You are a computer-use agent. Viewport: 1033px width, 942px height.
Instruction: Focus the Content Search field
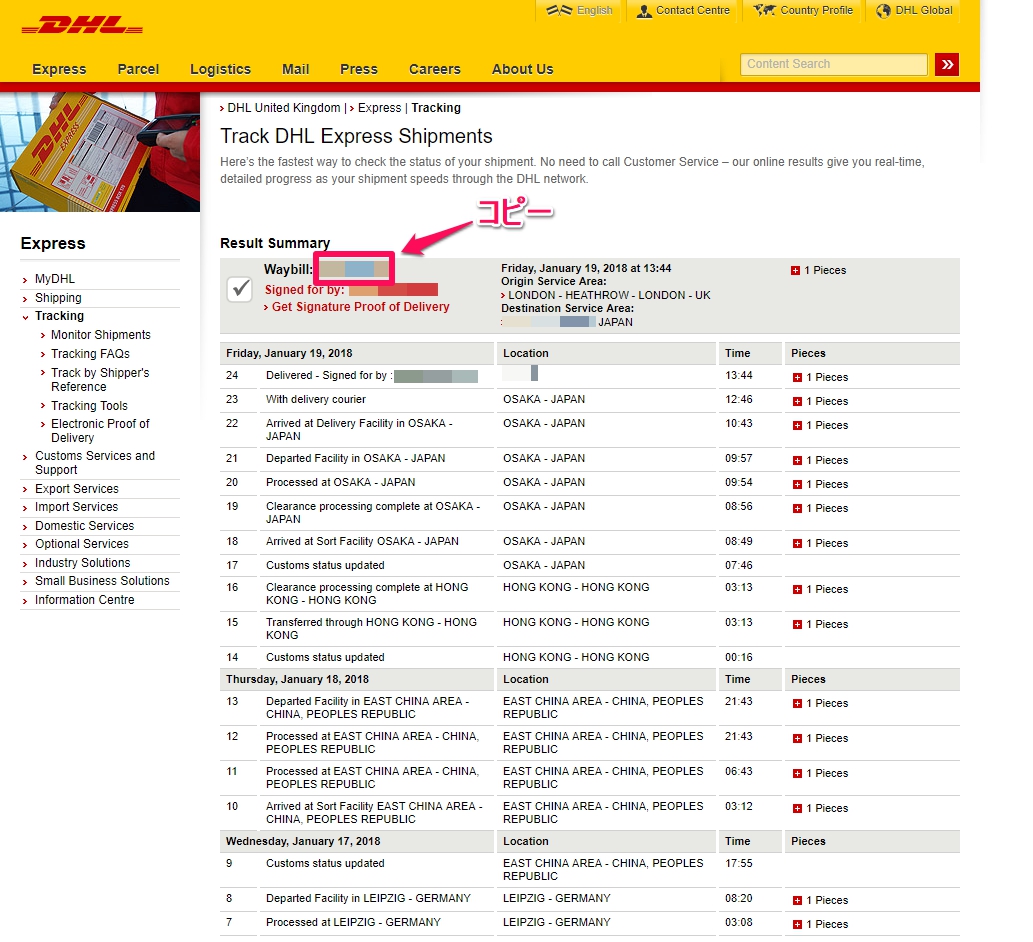(x=833, y=65)
